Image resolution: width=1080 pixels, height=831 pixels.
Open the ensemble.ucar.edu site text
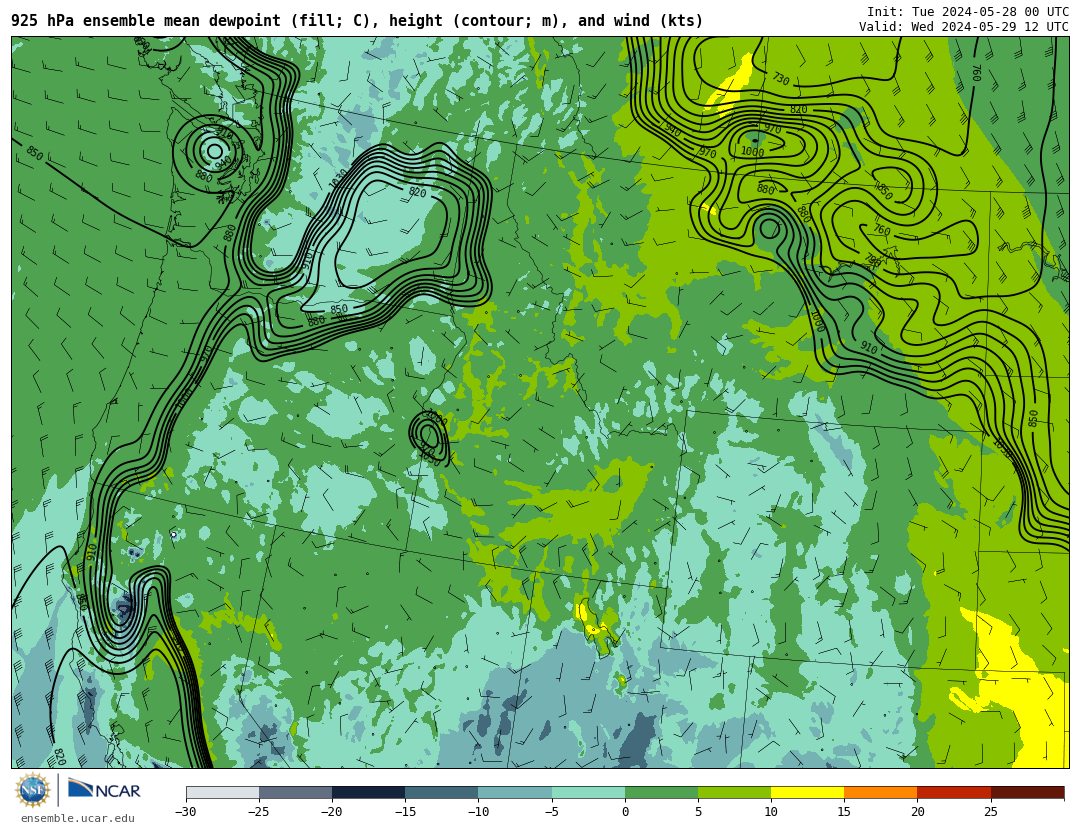click(78, 818)
